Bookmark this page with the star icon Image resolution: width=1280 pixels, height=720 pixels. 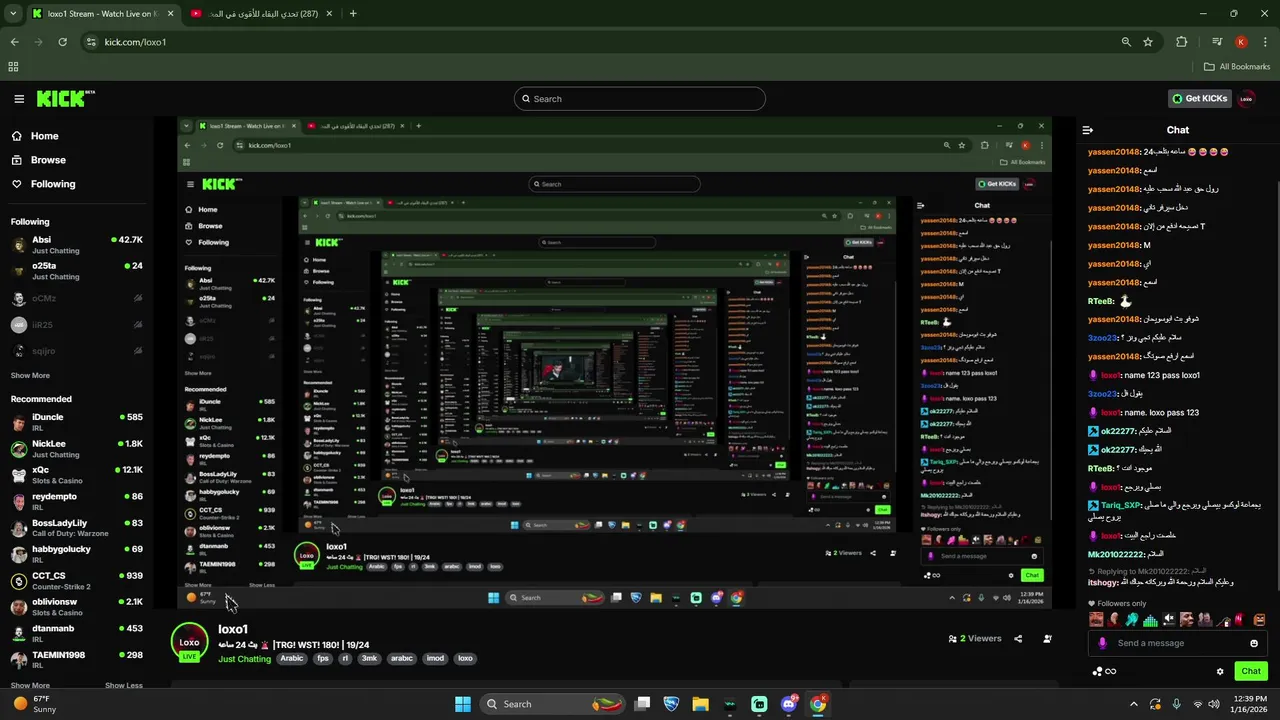[x=1148, y=42]
